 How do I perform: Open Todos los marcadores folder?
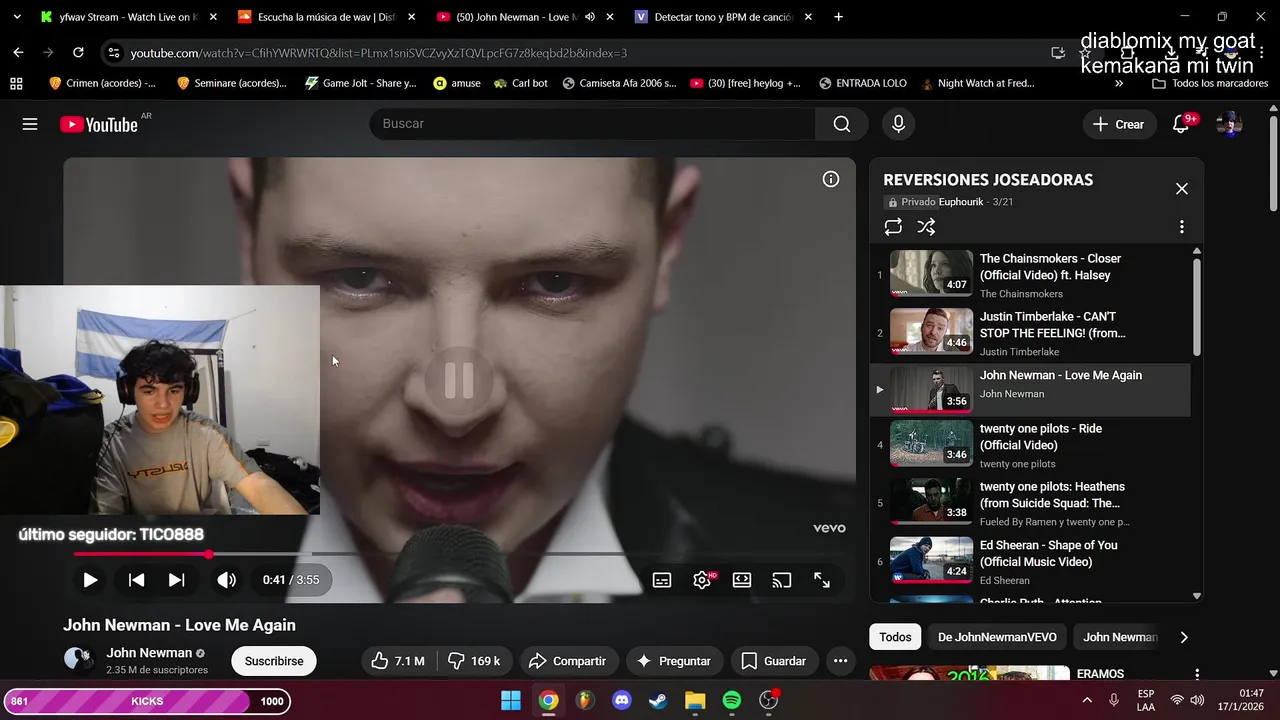click(1210, 83)
